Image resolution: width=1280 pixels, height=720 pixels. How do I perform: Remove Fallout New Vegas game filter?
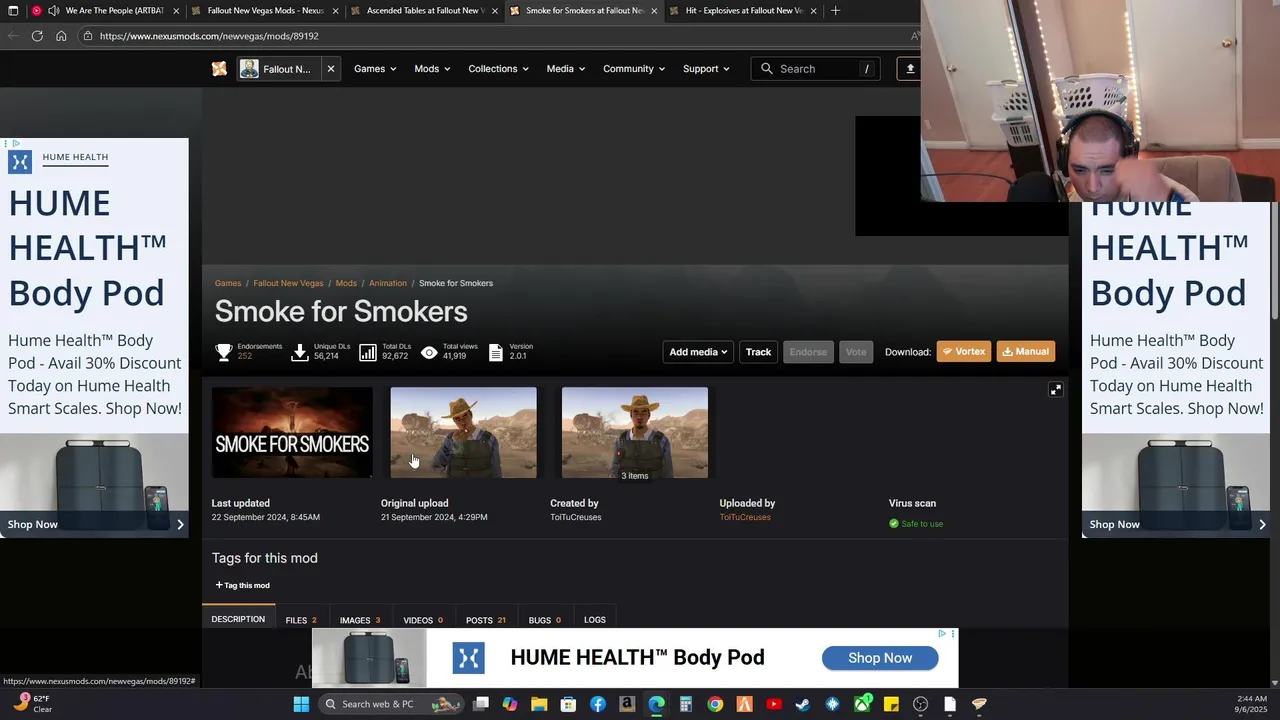click(x=330, y=69)
